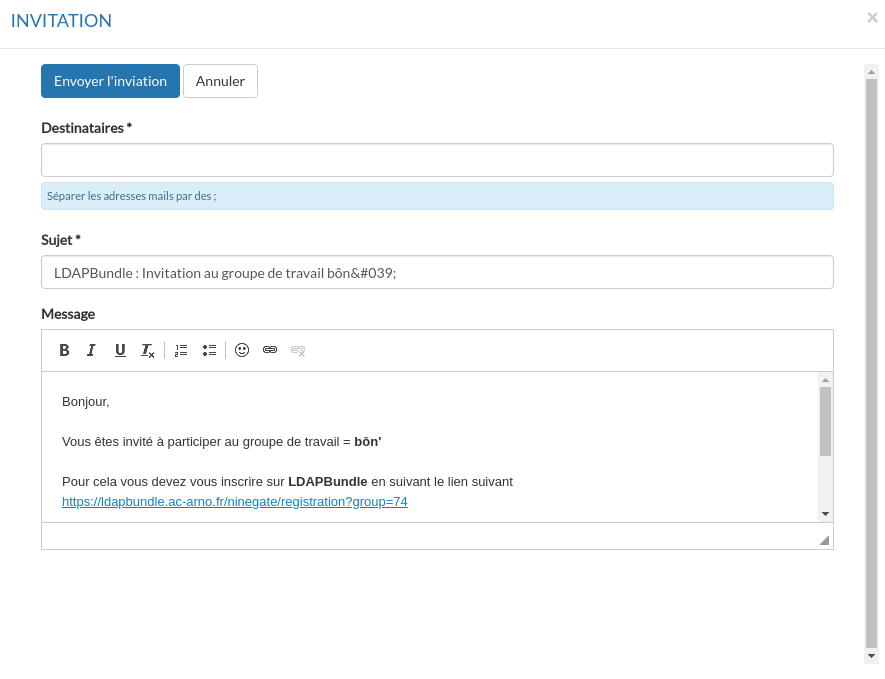Insert a bulleted list in the message

click(209, 350)
